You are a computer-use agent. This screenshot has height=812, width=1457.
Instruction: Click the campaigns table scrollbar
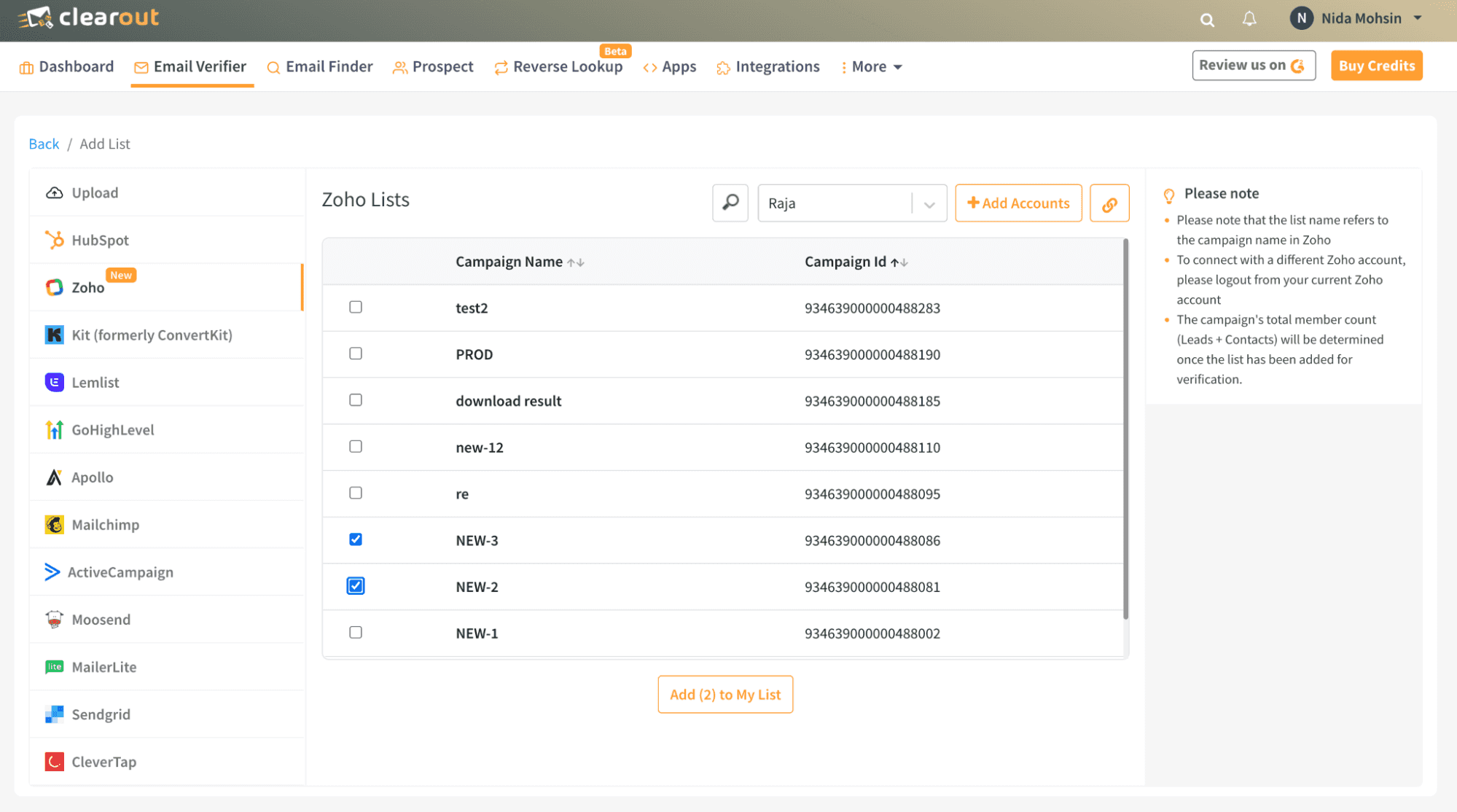pos(1125,430)
